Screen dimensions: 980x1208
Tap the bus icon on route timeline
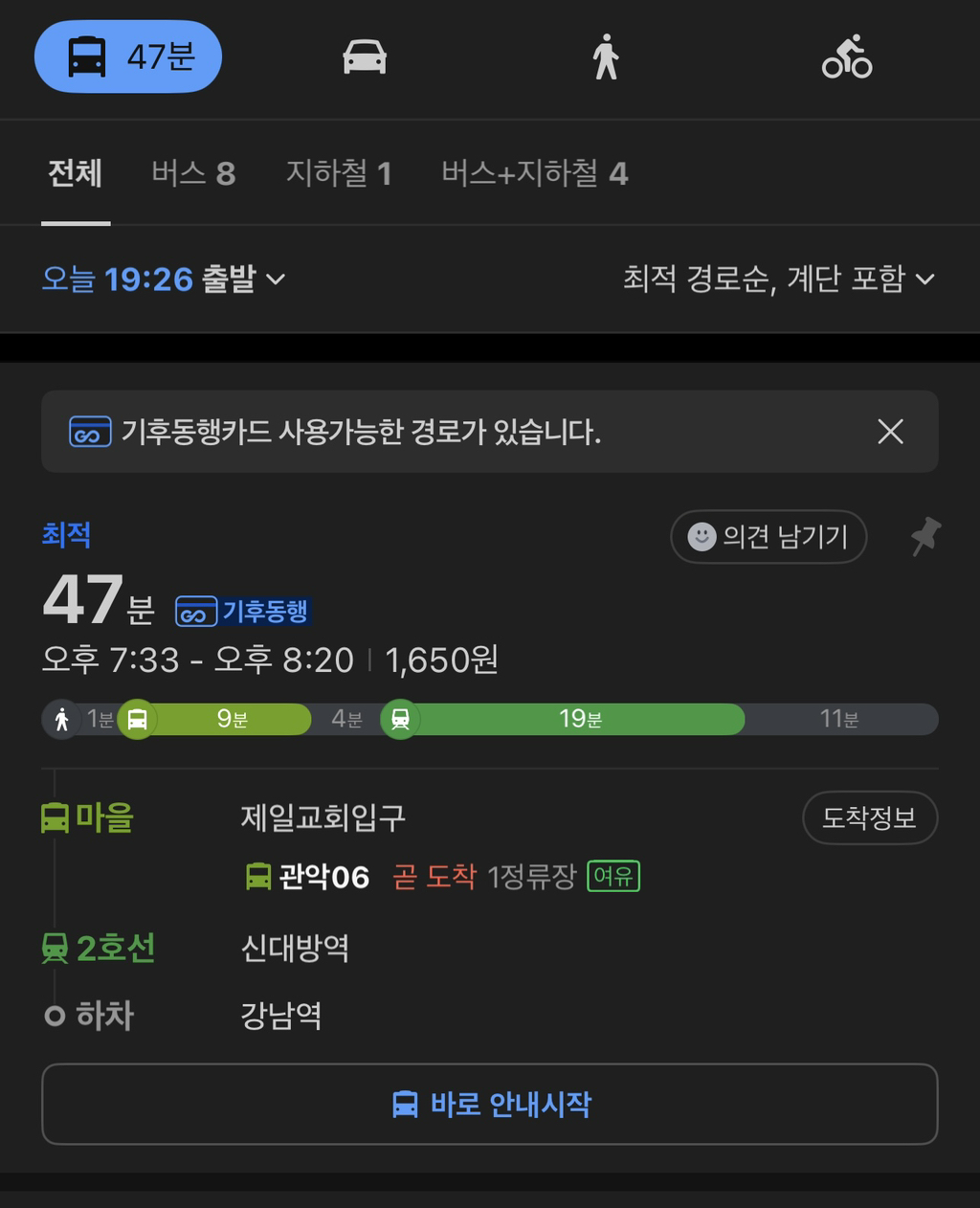[x=137, y=719]
